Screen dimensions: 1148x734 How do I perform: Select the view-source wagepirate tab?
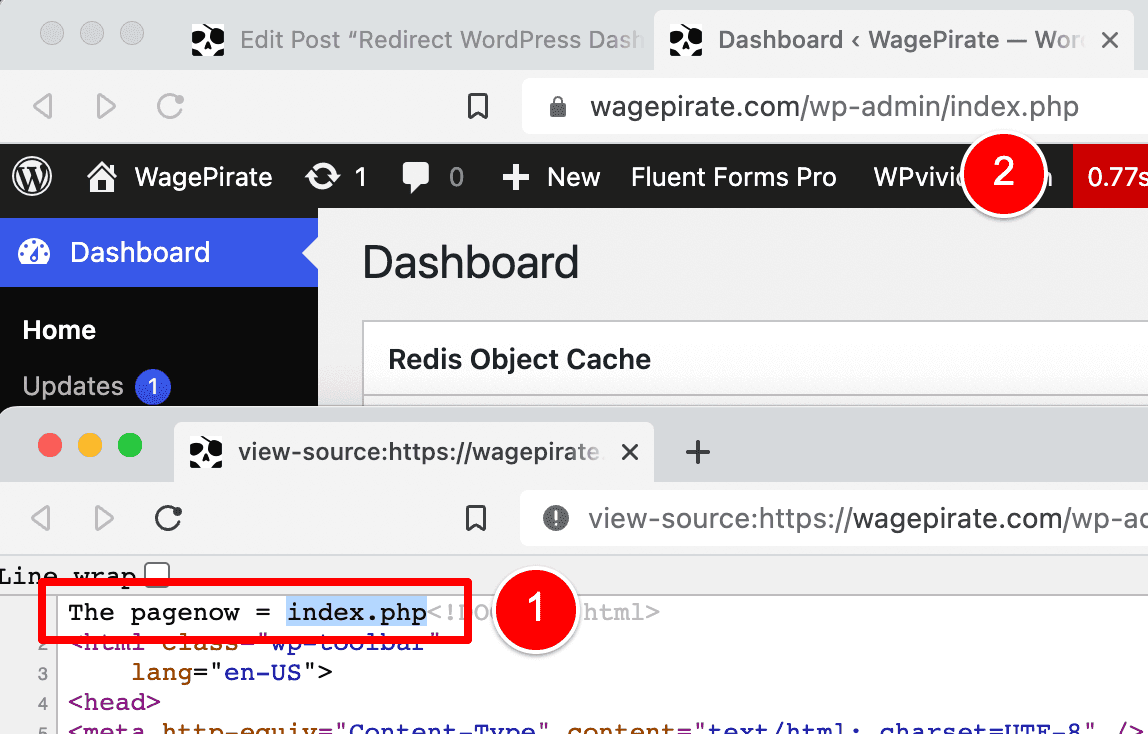point(414,452)
